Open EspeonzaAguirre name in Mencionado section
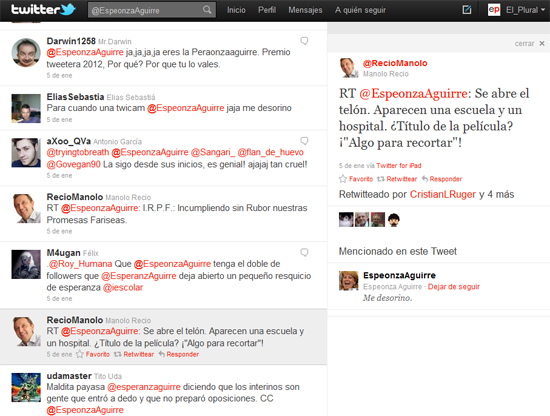 [400, 275]
